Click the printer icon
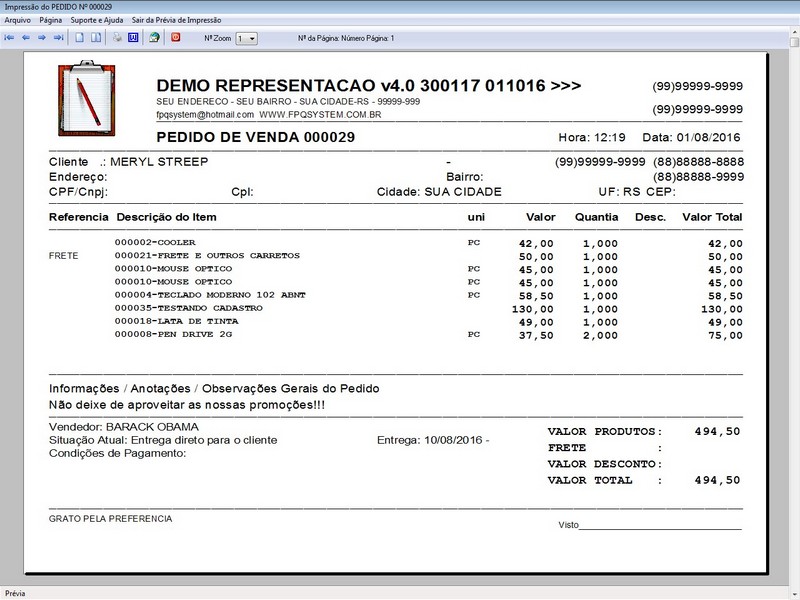800x600 pixels. tap(117, 38)
